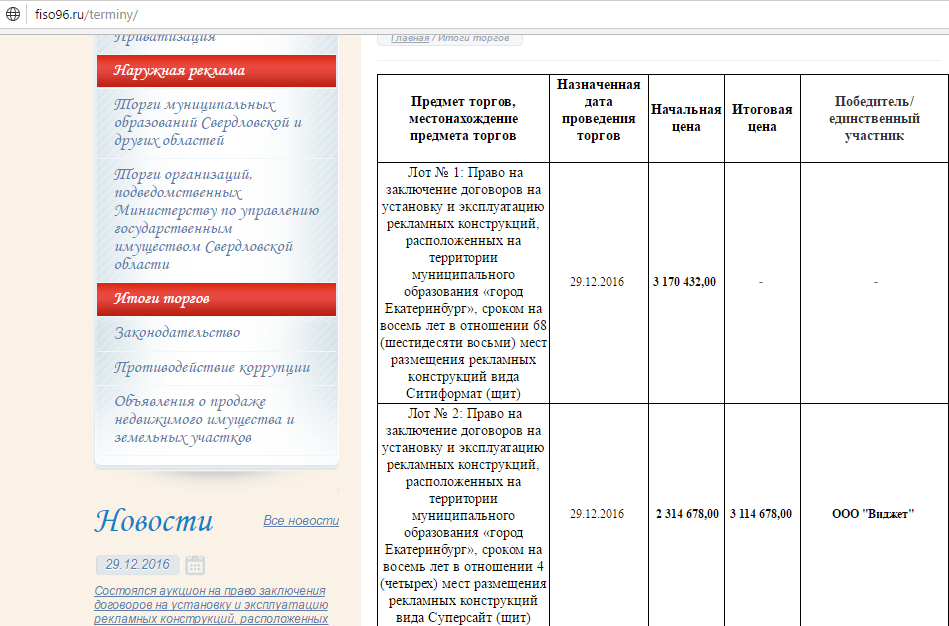Open Торги муниципальных образований Свердловской menu item
The height and width of the screenshot is (626, 949).
coord(216,122)
